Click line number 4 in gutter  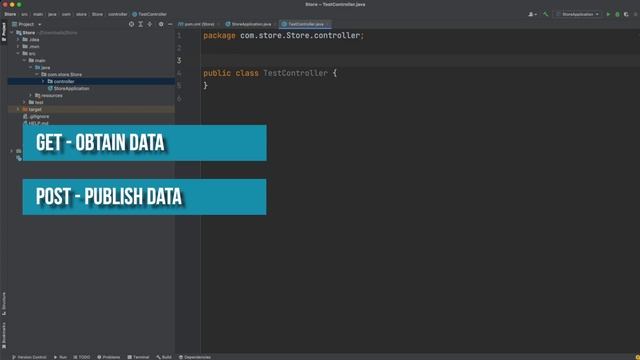click(179, 73)
